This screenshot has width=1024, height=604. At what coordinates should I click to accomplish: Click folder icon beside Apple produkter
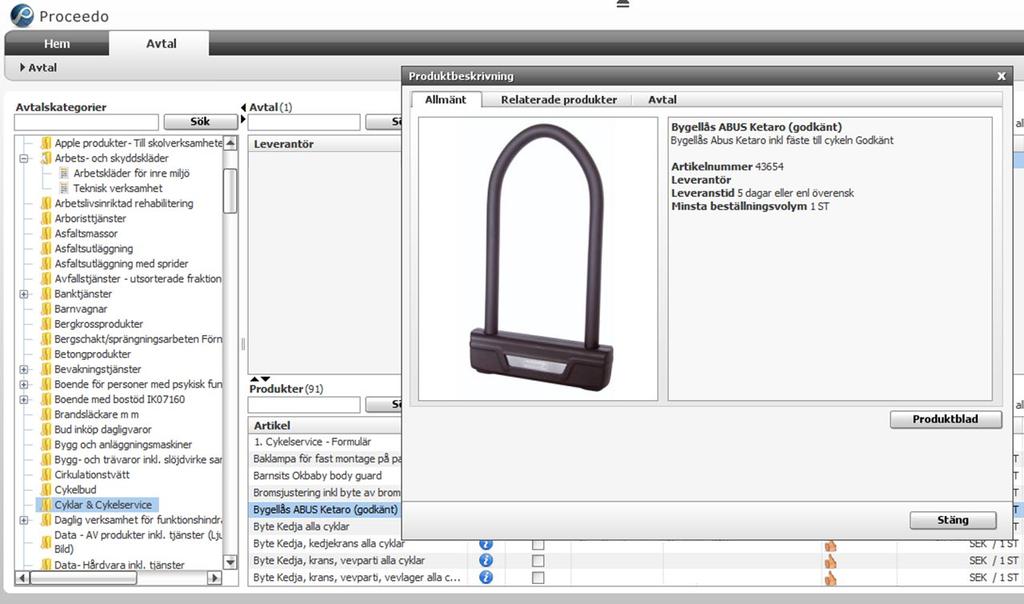pos(46,142)
